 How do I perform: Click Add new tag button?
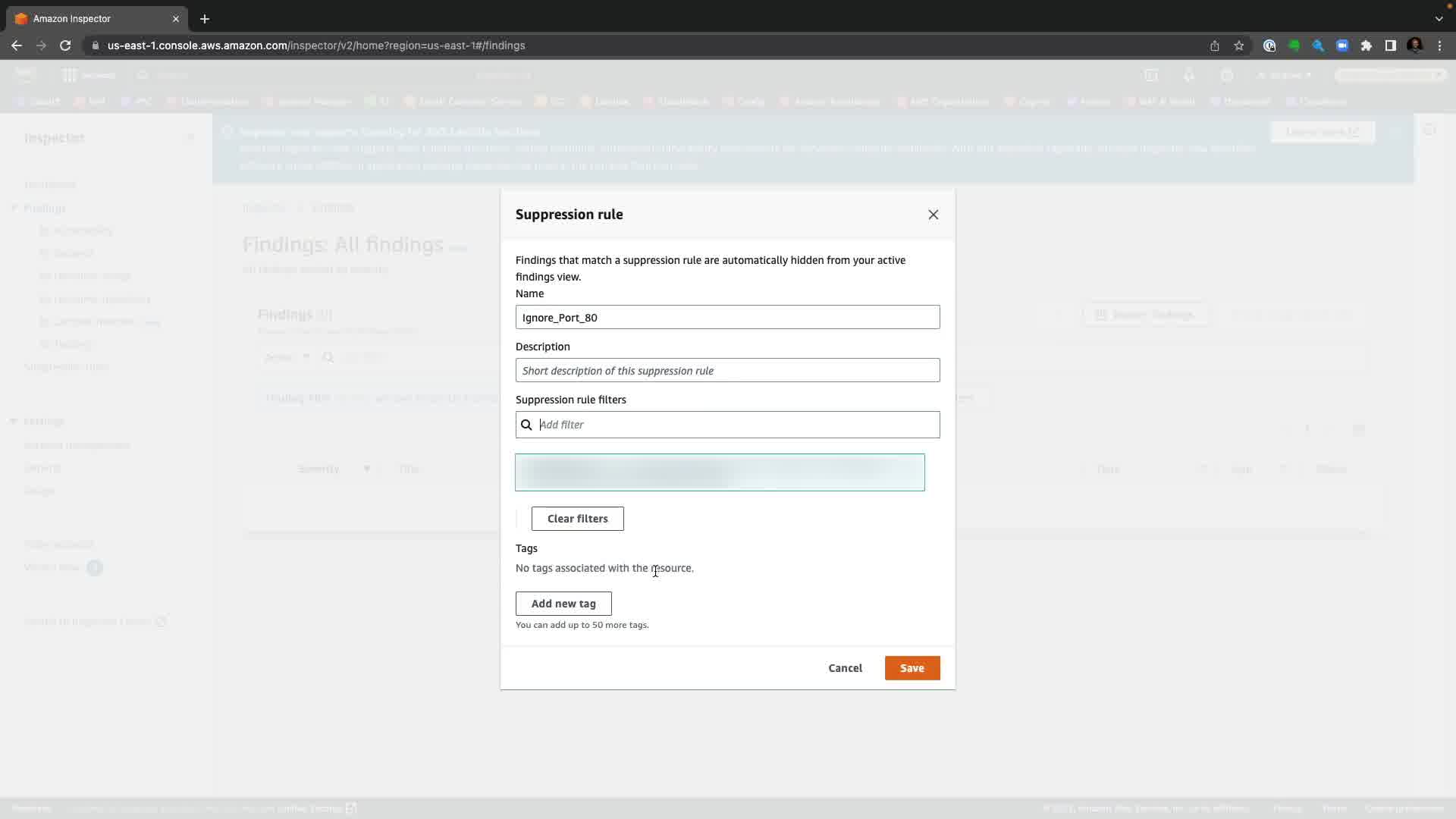point(563,604)
